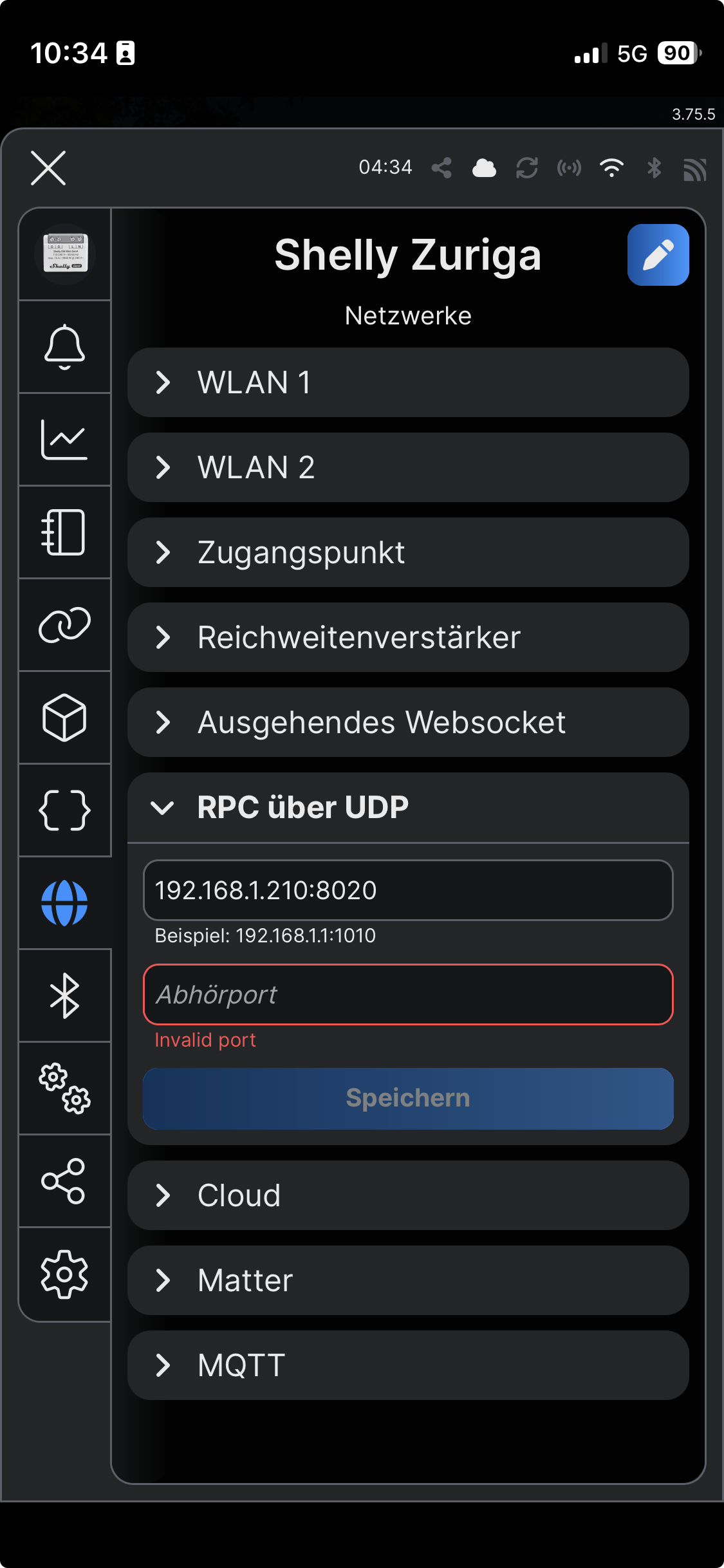The height and width of the screenshot is (1568, 724).
Task: Focus the Abhörport input field
Action: [x=408, y=994]
